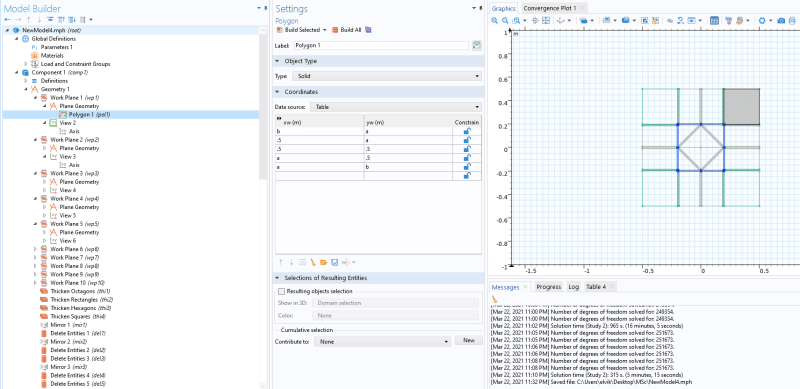Expand the Load and Constraint Groups node
Image resolution: width=800 pixels, height=389 pixels.
(26, 64)
